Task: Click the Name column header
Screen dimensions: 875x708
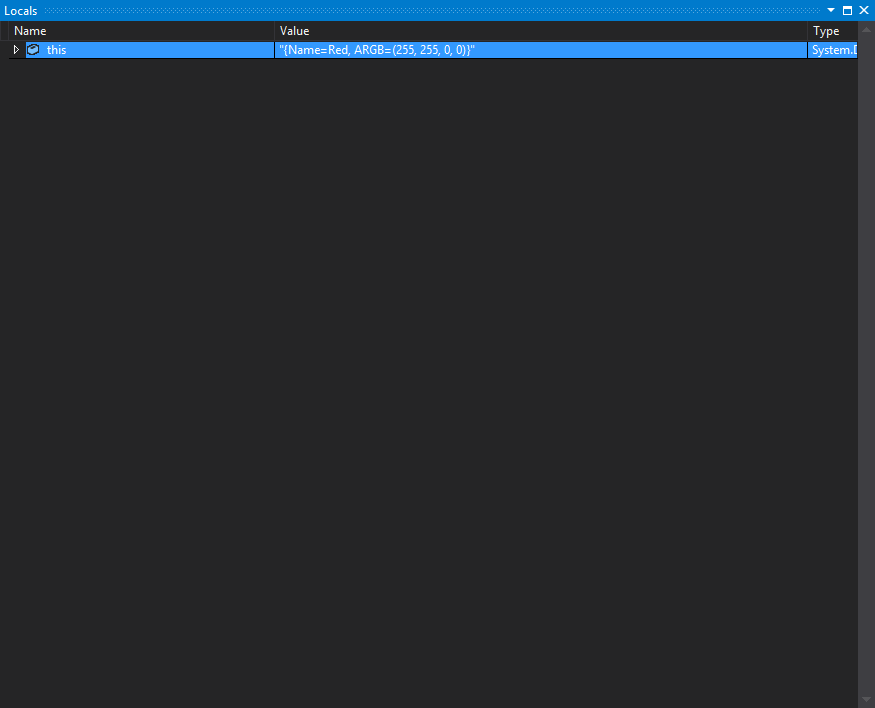Action: (30, 30)
